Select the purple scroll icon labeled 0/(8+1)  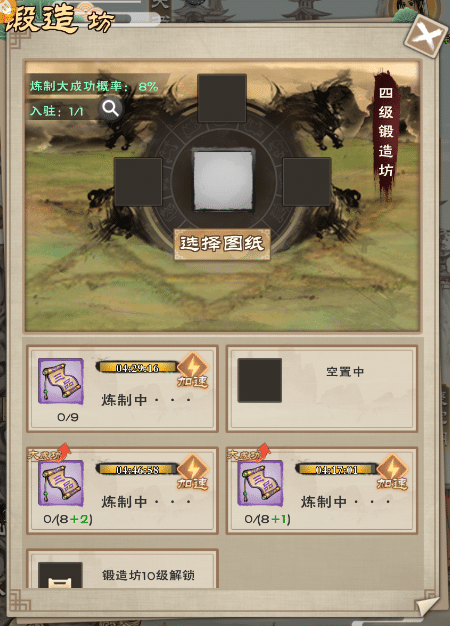click(x=260, y=483)
